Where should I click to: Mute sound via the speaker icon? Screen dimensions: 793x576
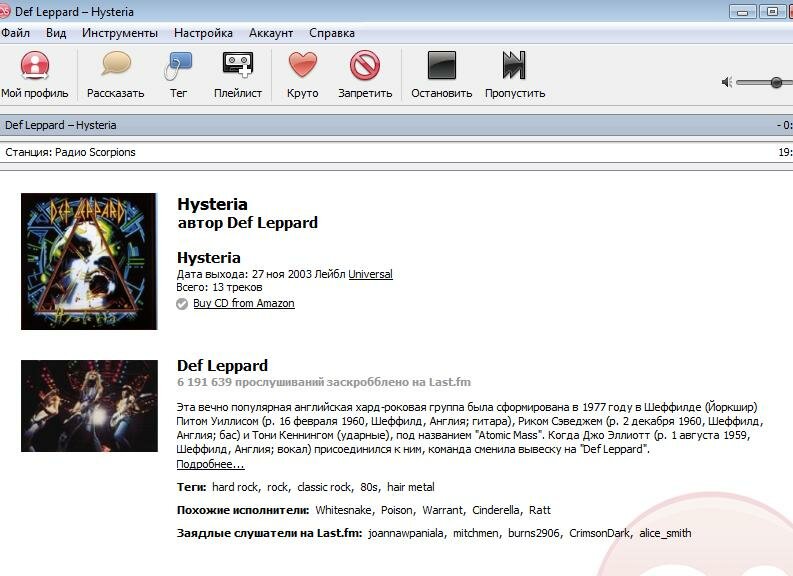(x=727, y=82)
